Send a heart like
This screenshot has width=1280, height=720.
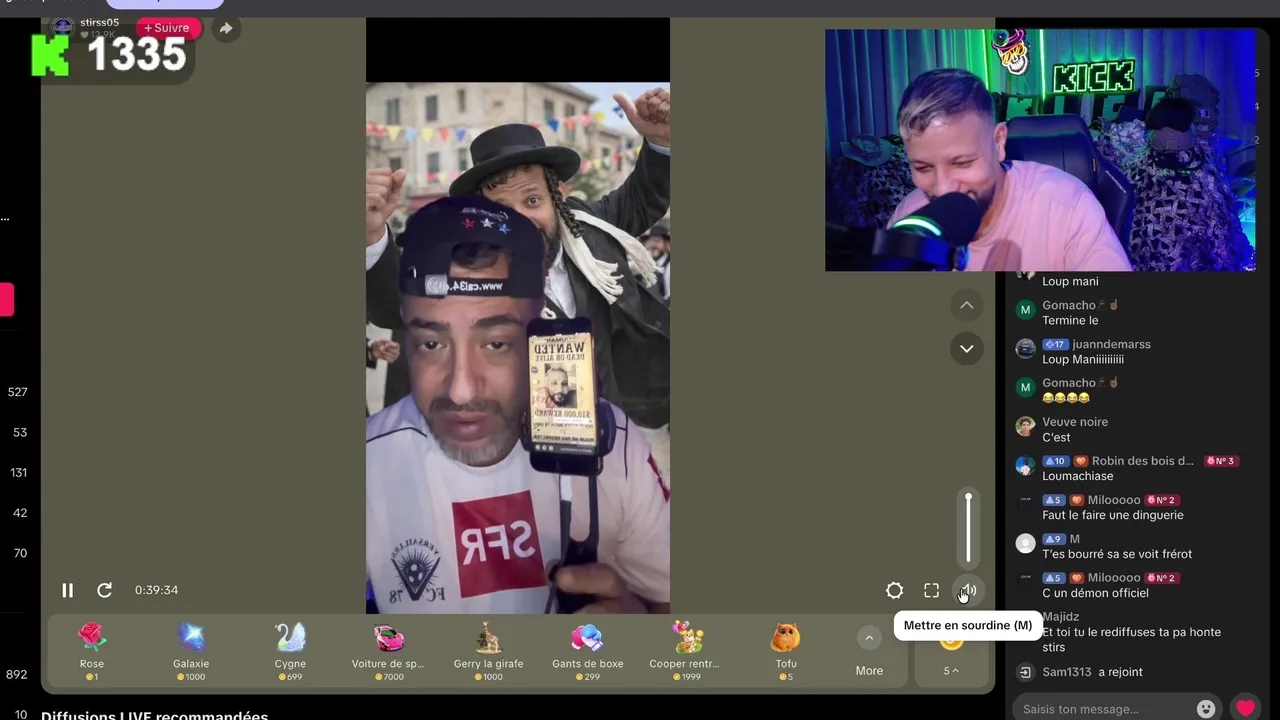[x=1245, y=708]
